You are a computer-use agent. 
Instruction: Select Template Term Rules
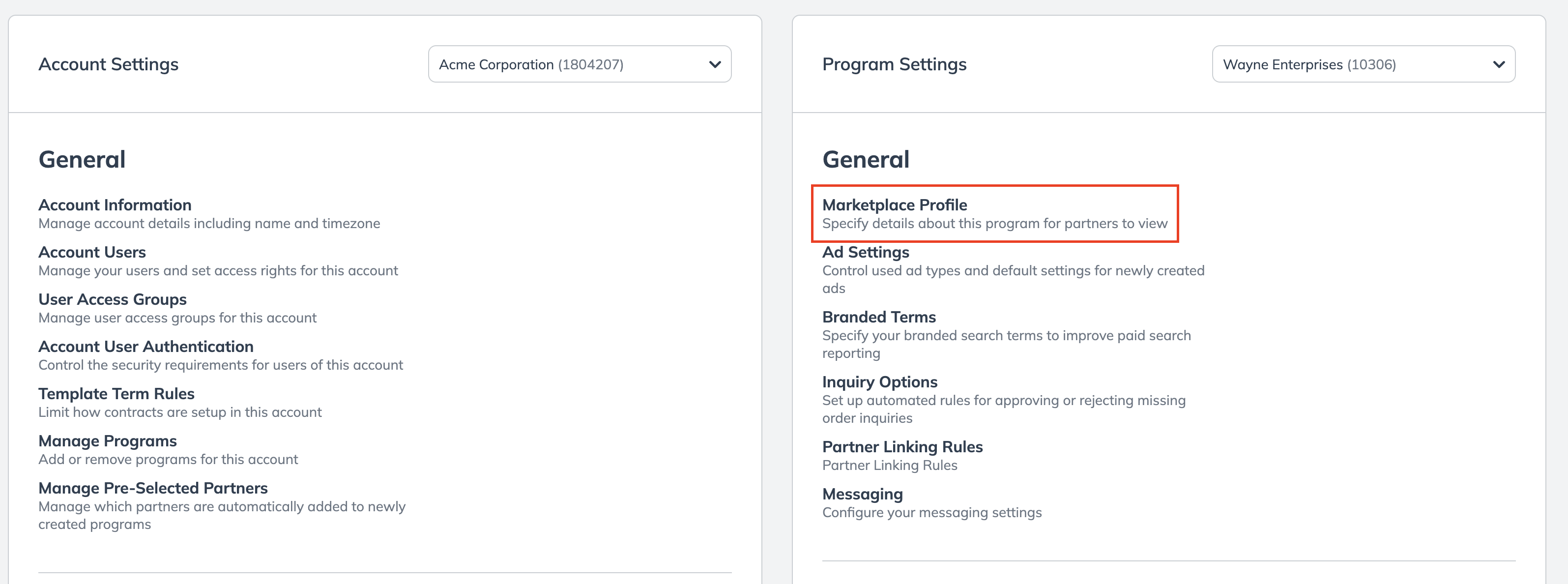[x=116, y=393]
